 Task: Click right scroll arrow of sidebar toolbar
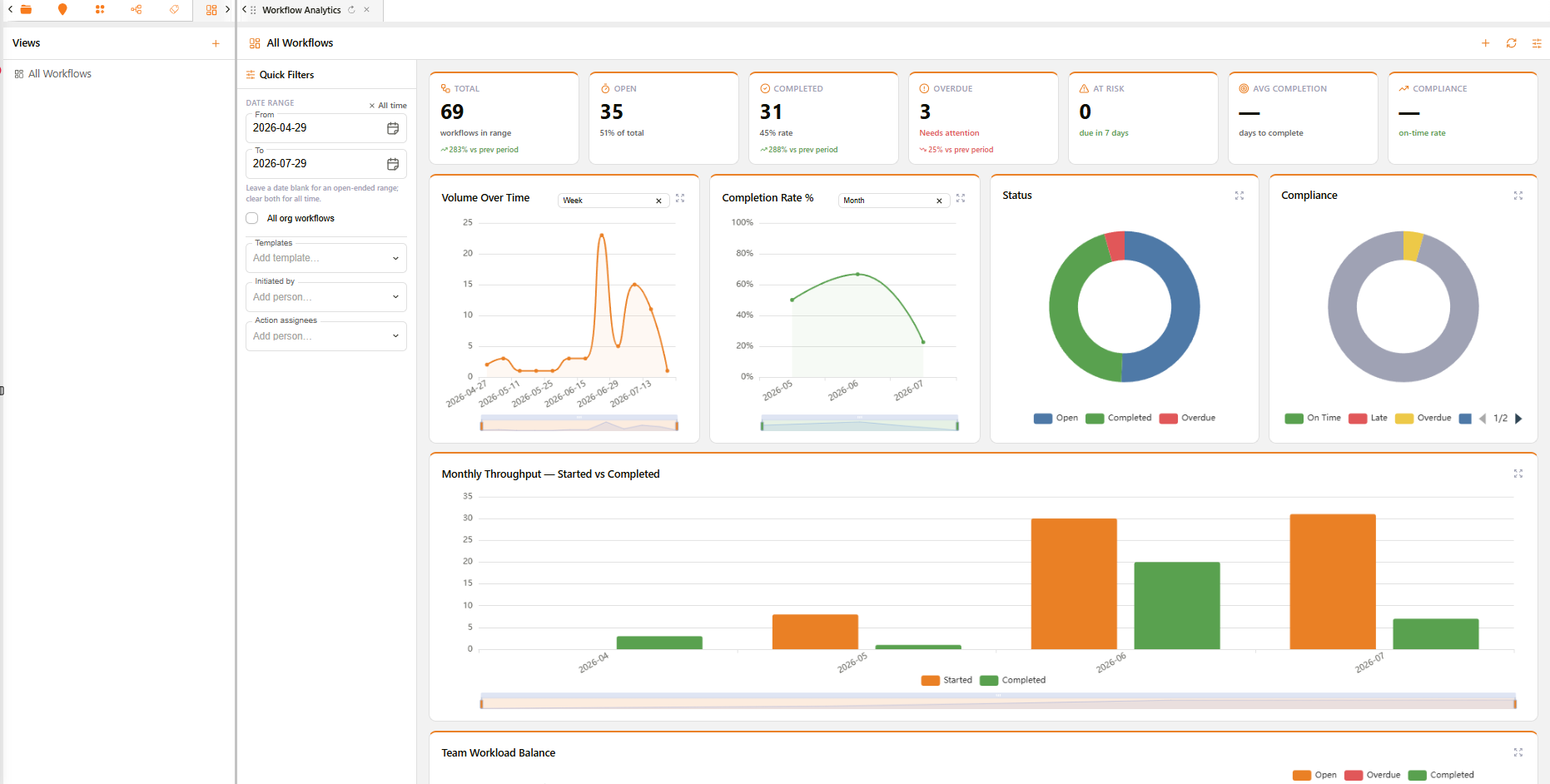227,9
